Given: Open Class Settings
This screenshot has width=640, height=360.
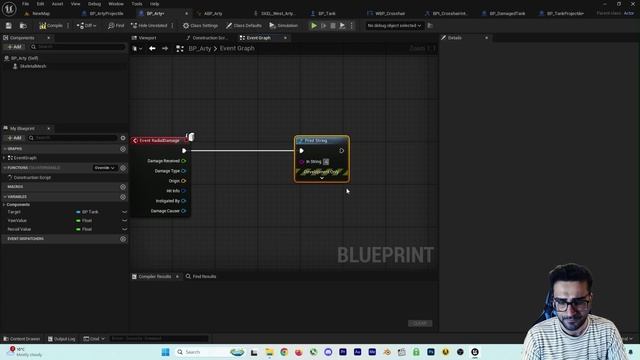Looking at the screenshot, I should coord(200,26).
